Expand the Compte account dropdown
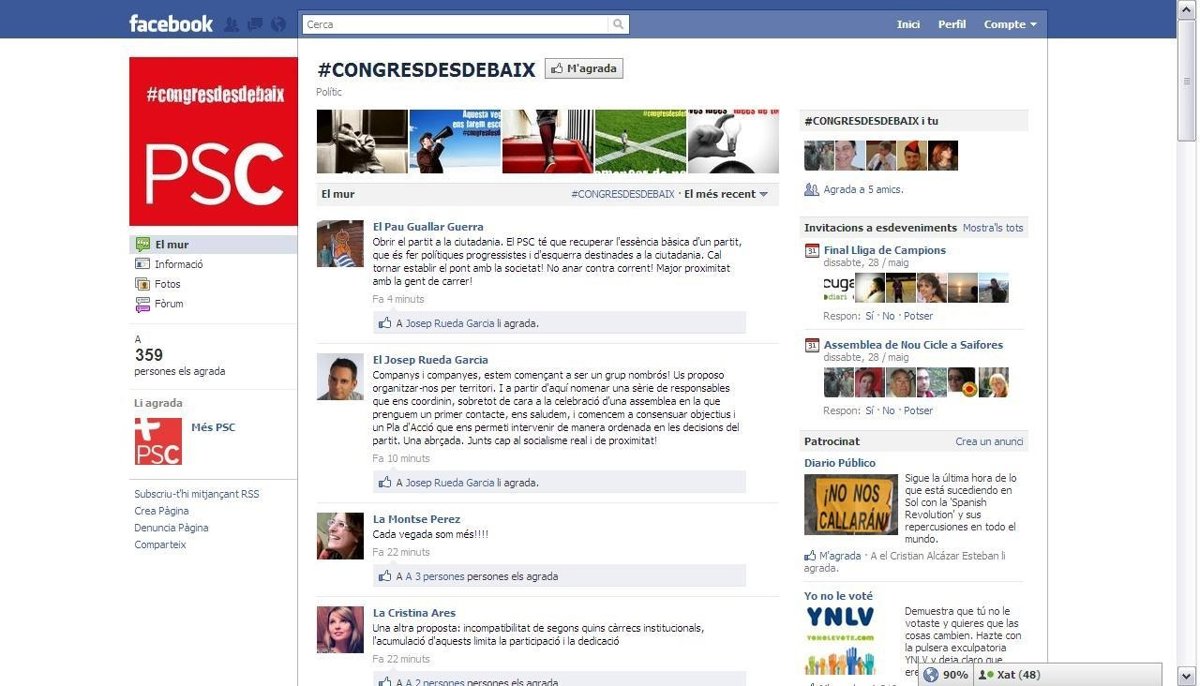The width and height of the screenshot is (1200, 686). coord(1010,24)
